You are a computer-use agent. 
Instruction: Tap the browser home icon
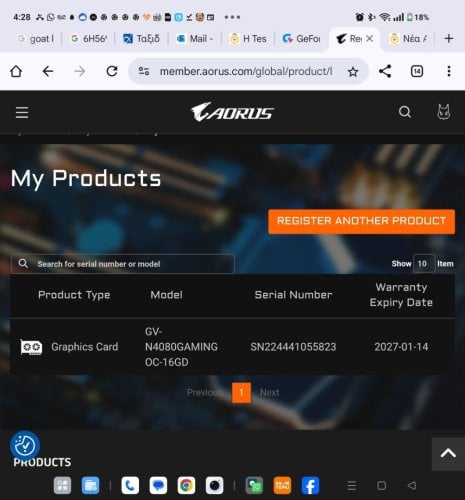tap(16, 71)
